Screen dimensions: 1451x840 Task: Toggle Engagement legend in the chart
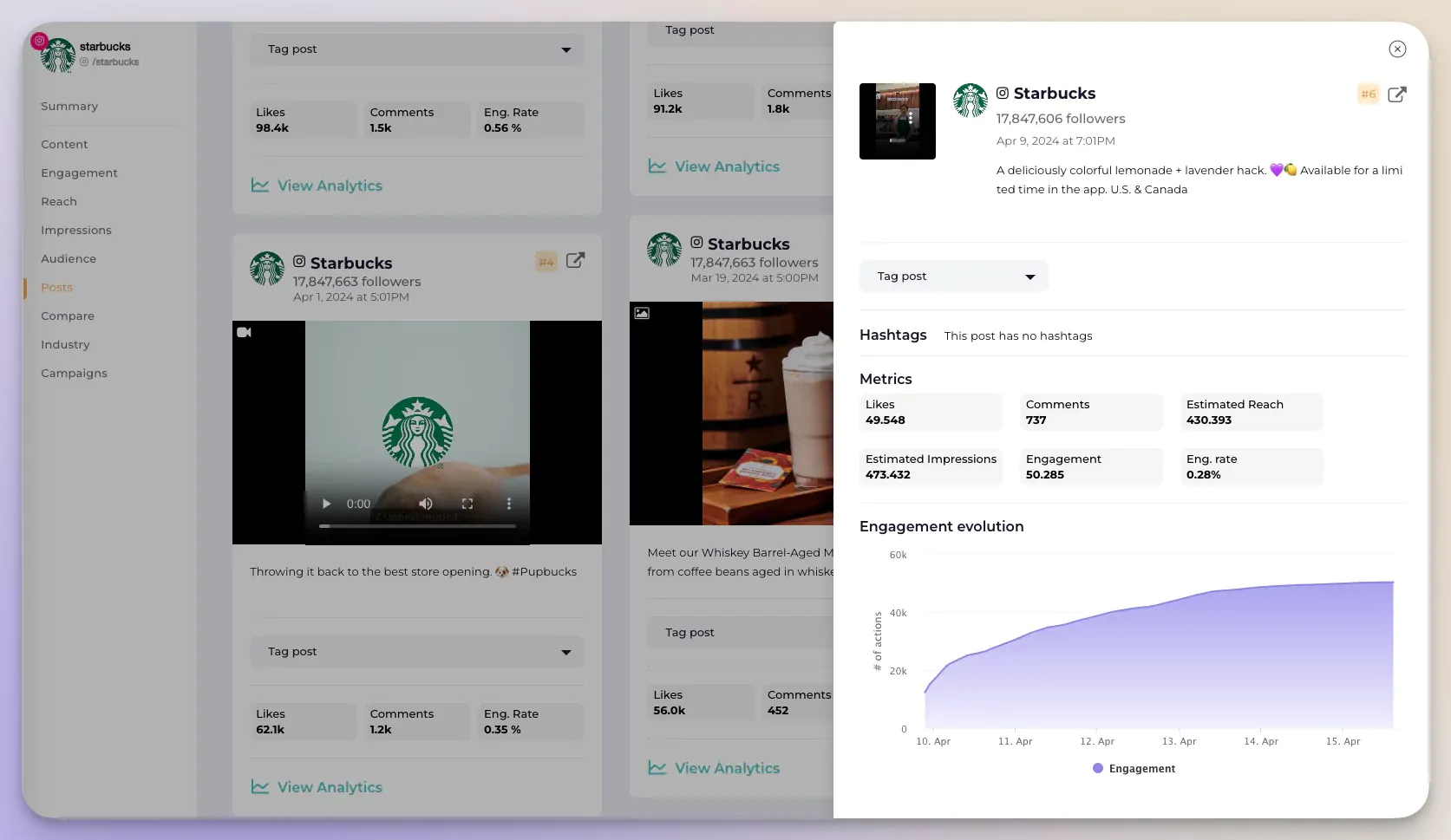(x=1134, y=769)
